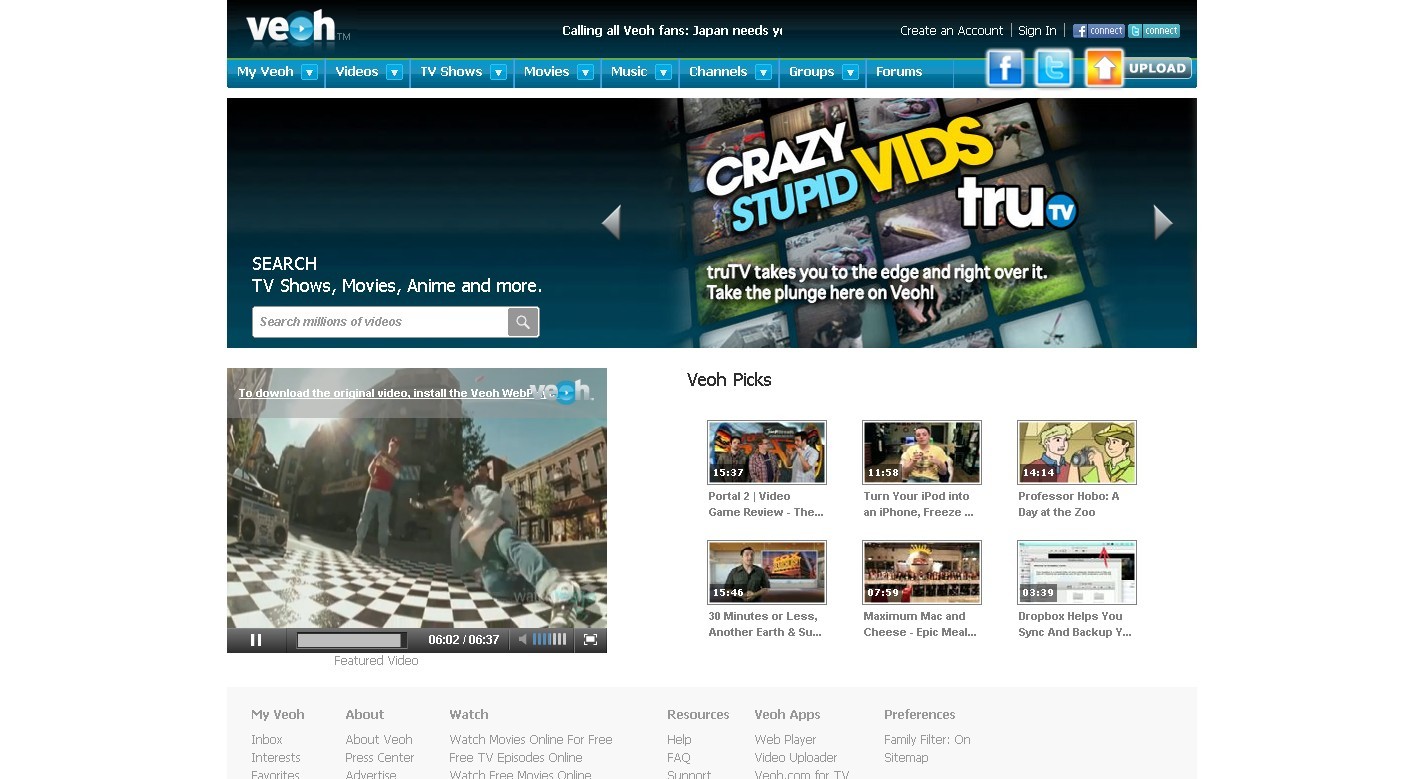Image resolution: width=1421 pixels, height=779 pixels.
Task: Expand the Groups dropdown arrow
Action: pos(850,72)
